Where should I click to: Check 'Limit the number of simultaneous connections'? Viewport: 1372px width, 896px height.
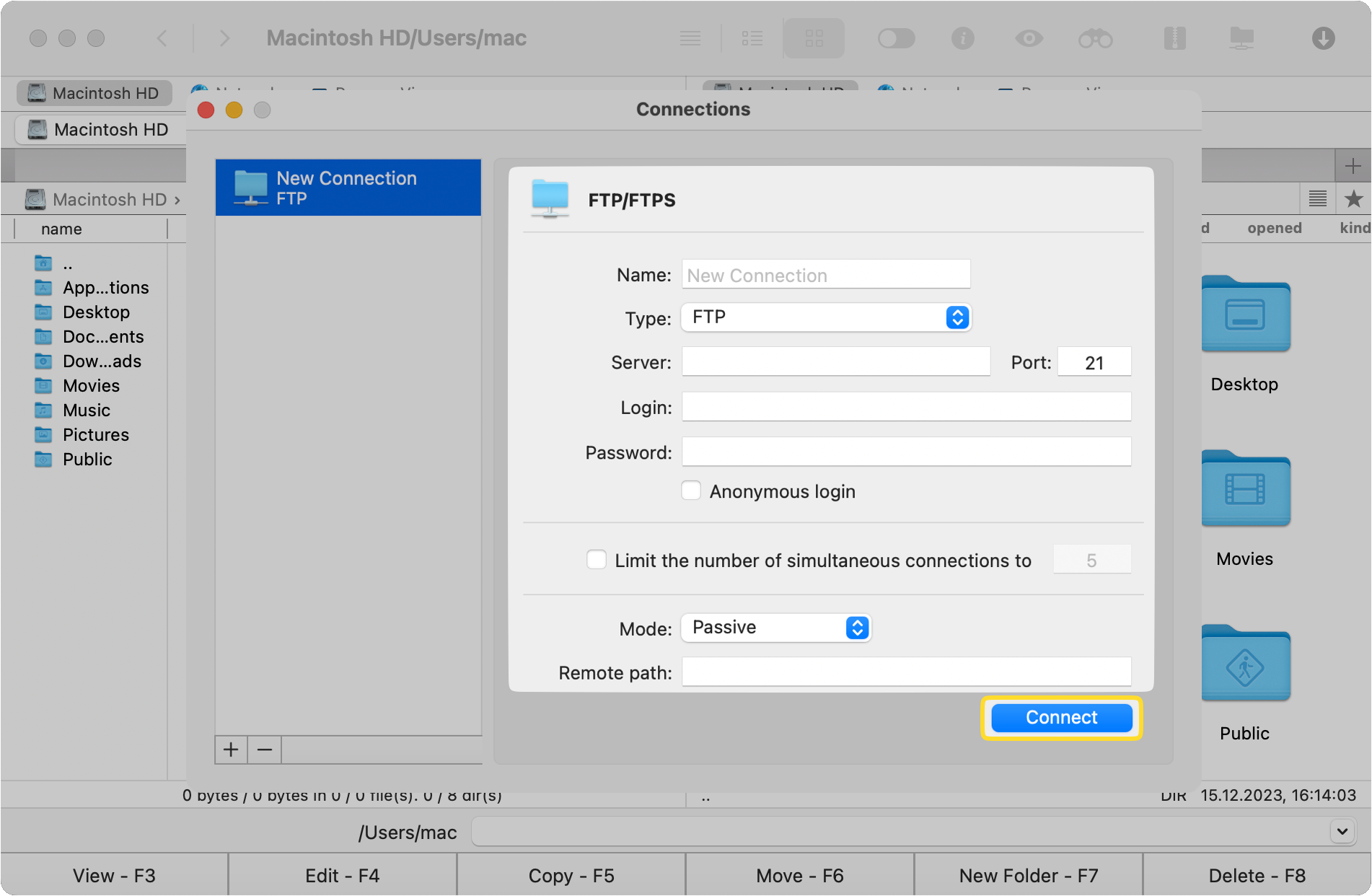(597, 560)
